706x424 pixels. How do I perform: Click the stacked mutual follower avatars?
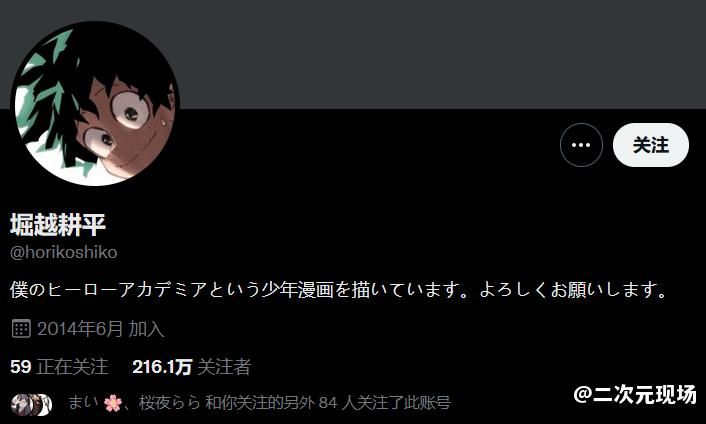(32, 404)
